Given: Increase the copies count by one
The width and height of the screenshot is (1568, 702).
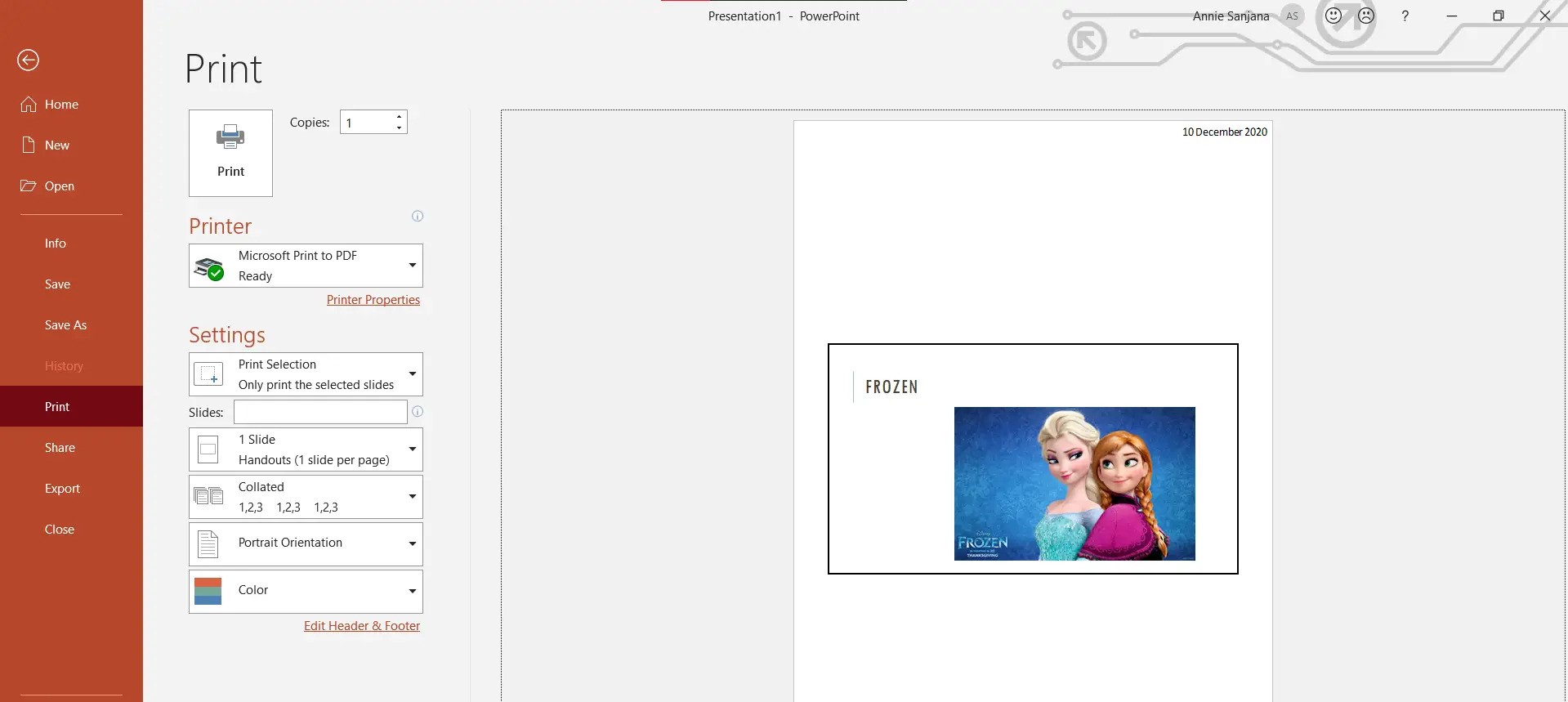Looking at the screenshot, I should click(399, 117).
